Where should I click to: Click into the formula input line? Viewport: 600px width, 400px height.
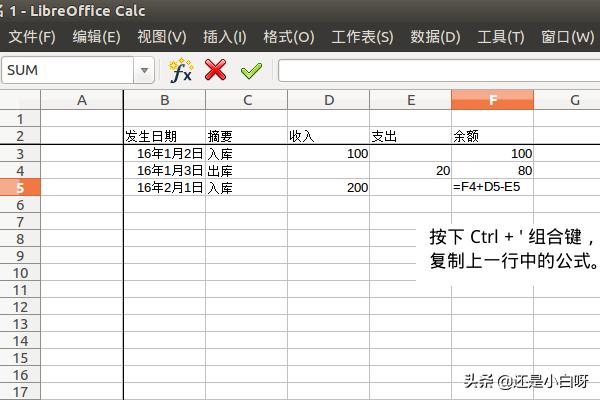(439, 70)
